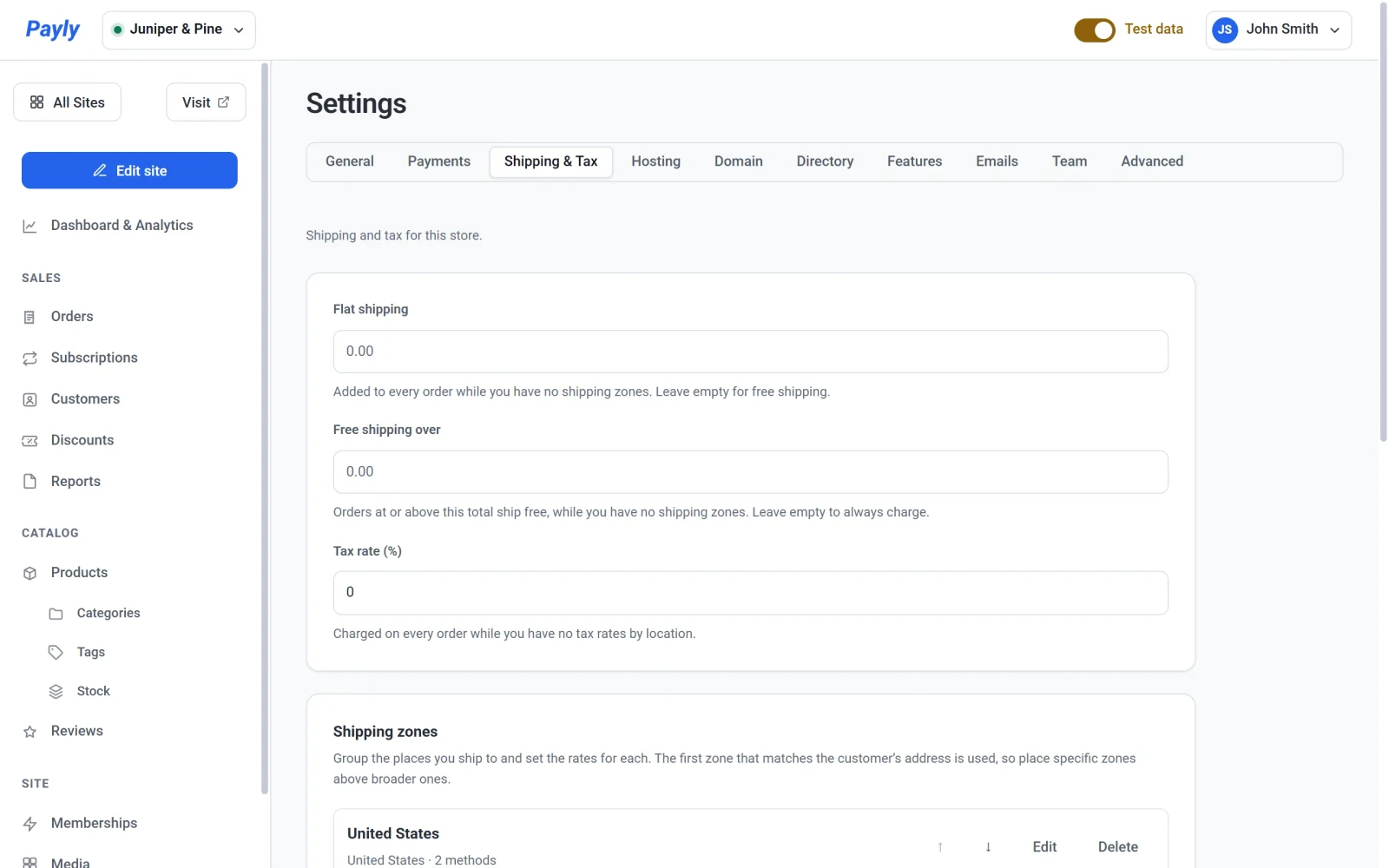
Task: Click the Memberships lightning icon
Action: point(30,824)
